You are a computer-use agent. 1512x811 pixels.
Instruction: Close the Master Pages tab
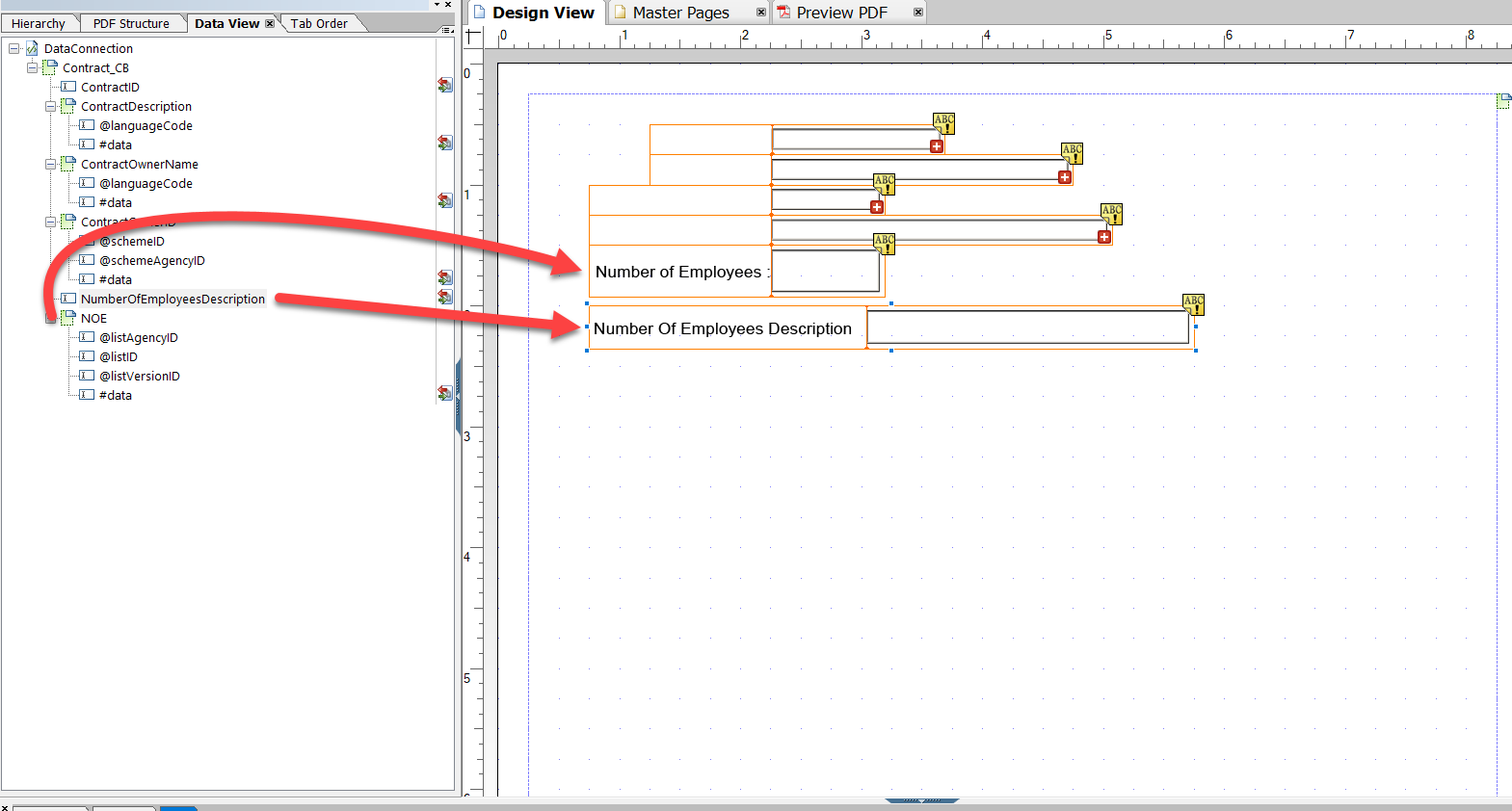761,13
